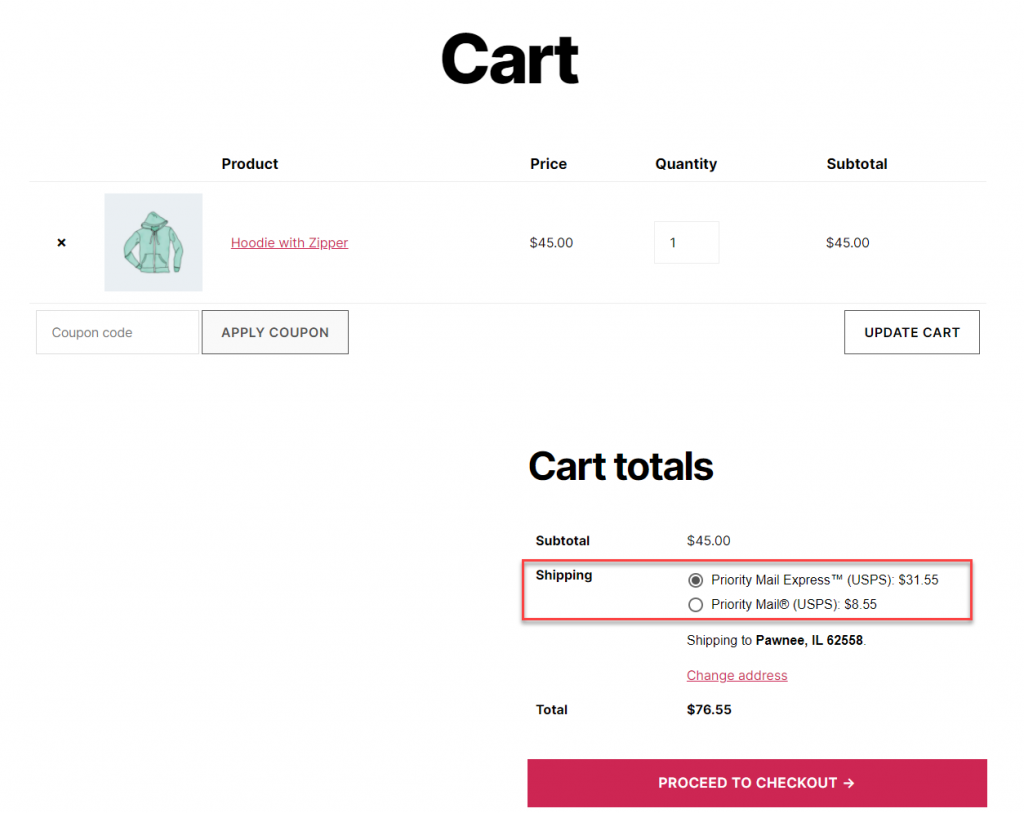Remove Hoodie with Zipper using the × icon
Image resolution: width=1024 pixels, height=813 pixels.
click(61, 242)
